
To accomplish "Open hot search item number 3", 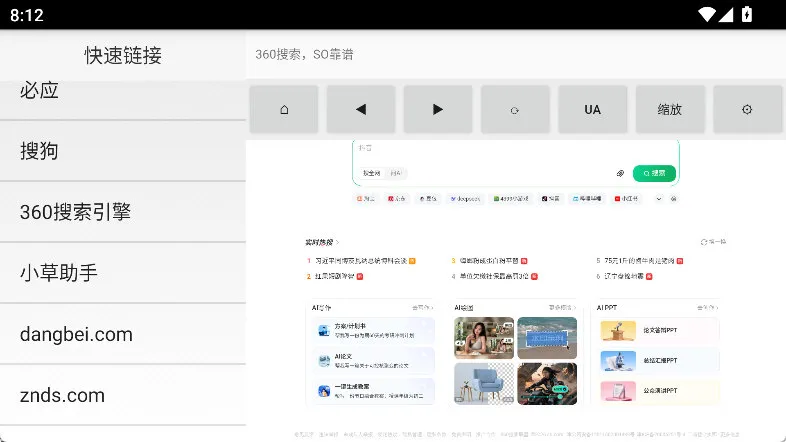I will [489, 261].
